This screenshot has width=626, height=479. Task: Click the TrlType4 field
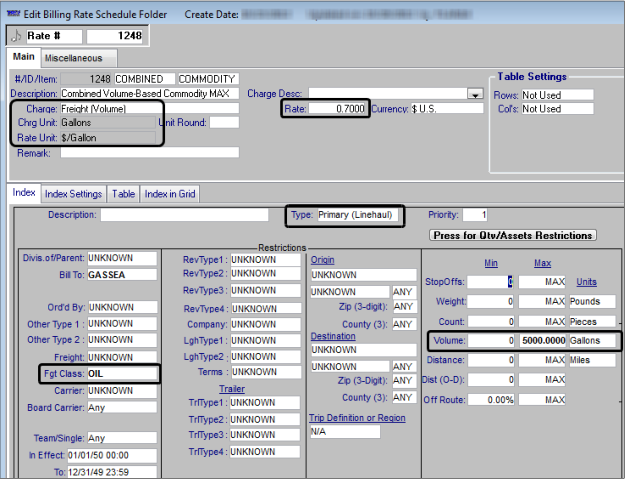pos(265,451)
